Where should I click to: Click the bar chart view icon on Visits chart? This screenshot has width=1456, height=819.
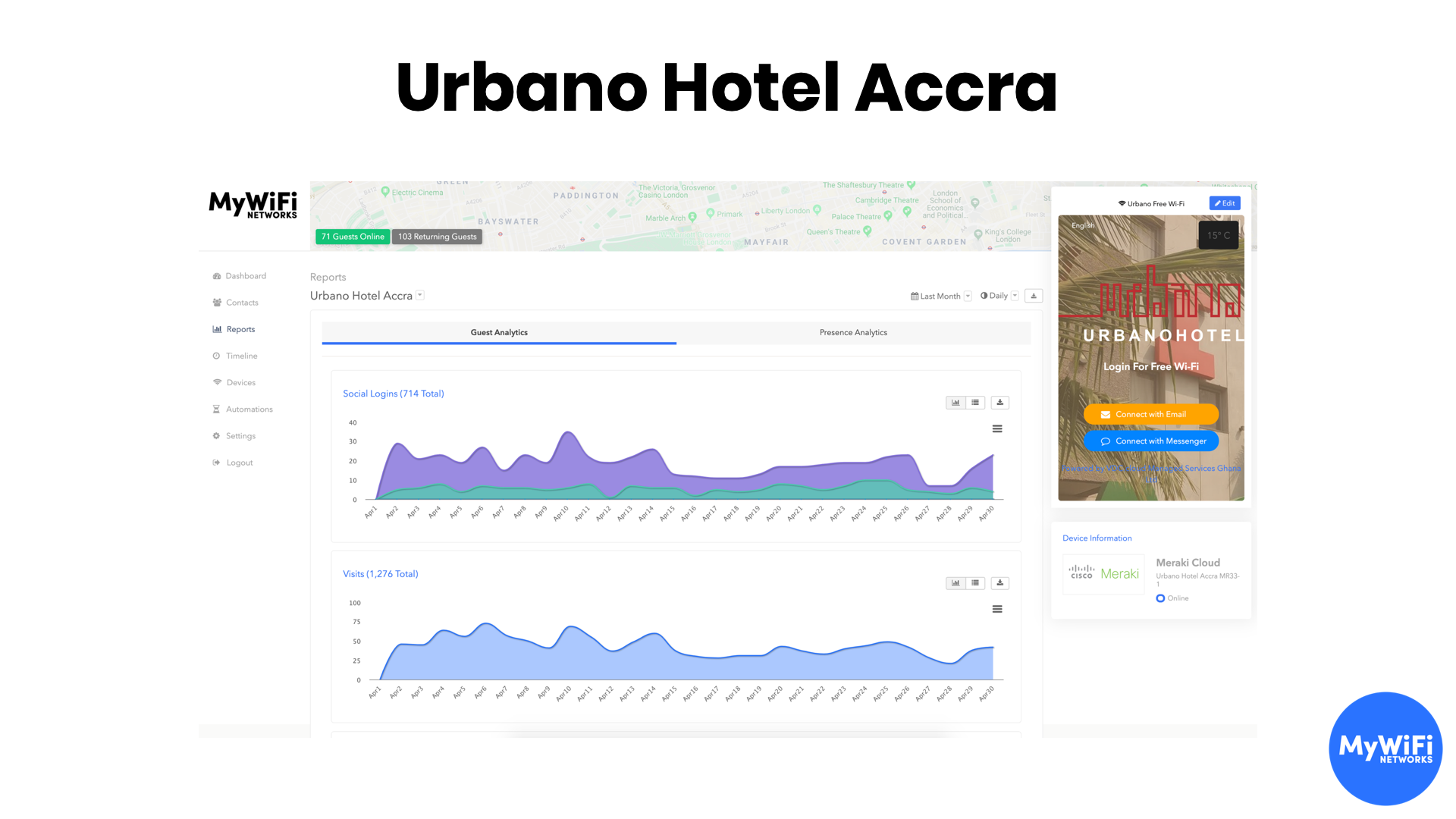pyautogui.click(x=955, y=583)
